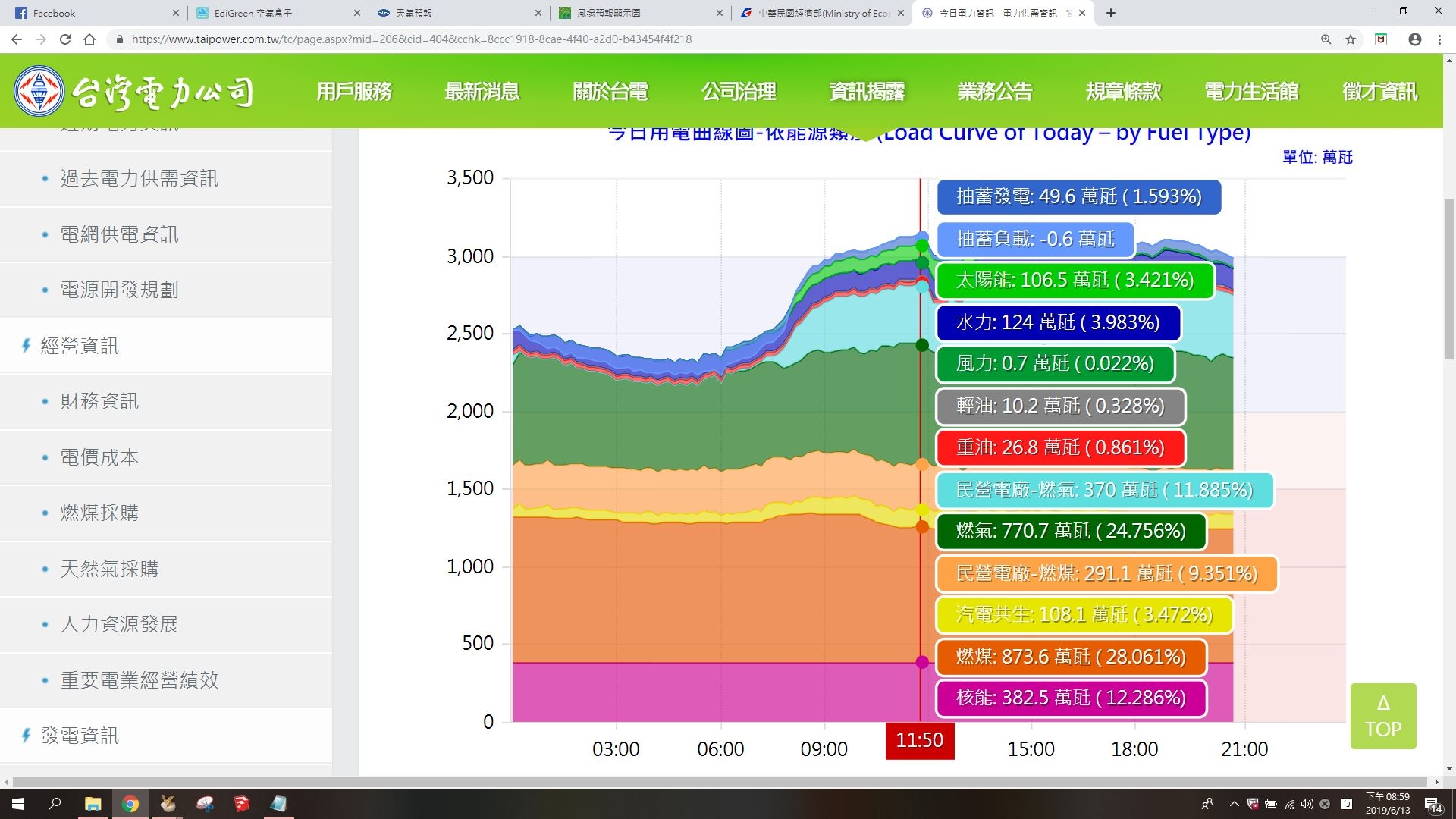
Task: Open the 業務公告 menu
Action: (x=995, y=91)
